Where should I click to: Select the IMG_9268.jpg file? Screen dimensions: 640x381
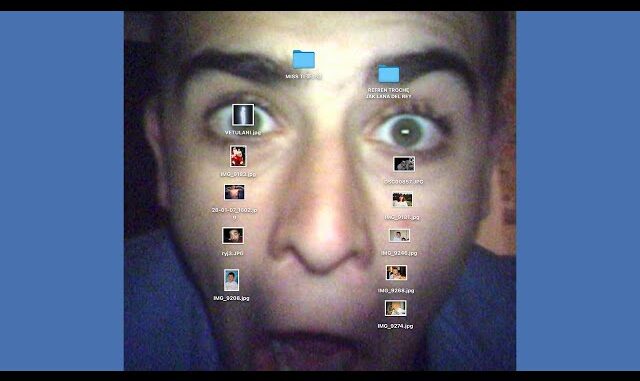396,273
